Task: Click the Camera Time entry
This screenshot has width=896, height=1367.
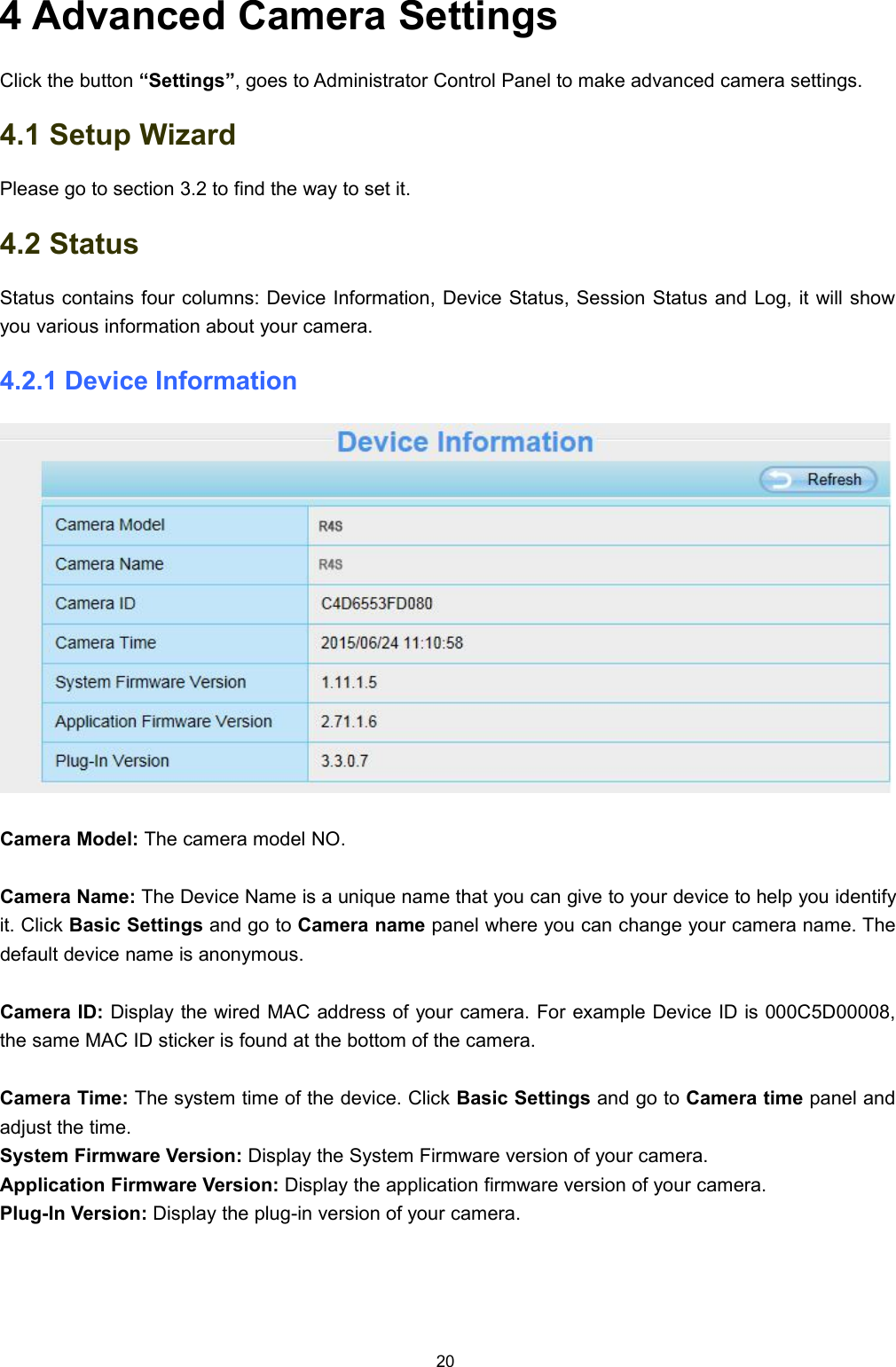Action: coord(393,642)
